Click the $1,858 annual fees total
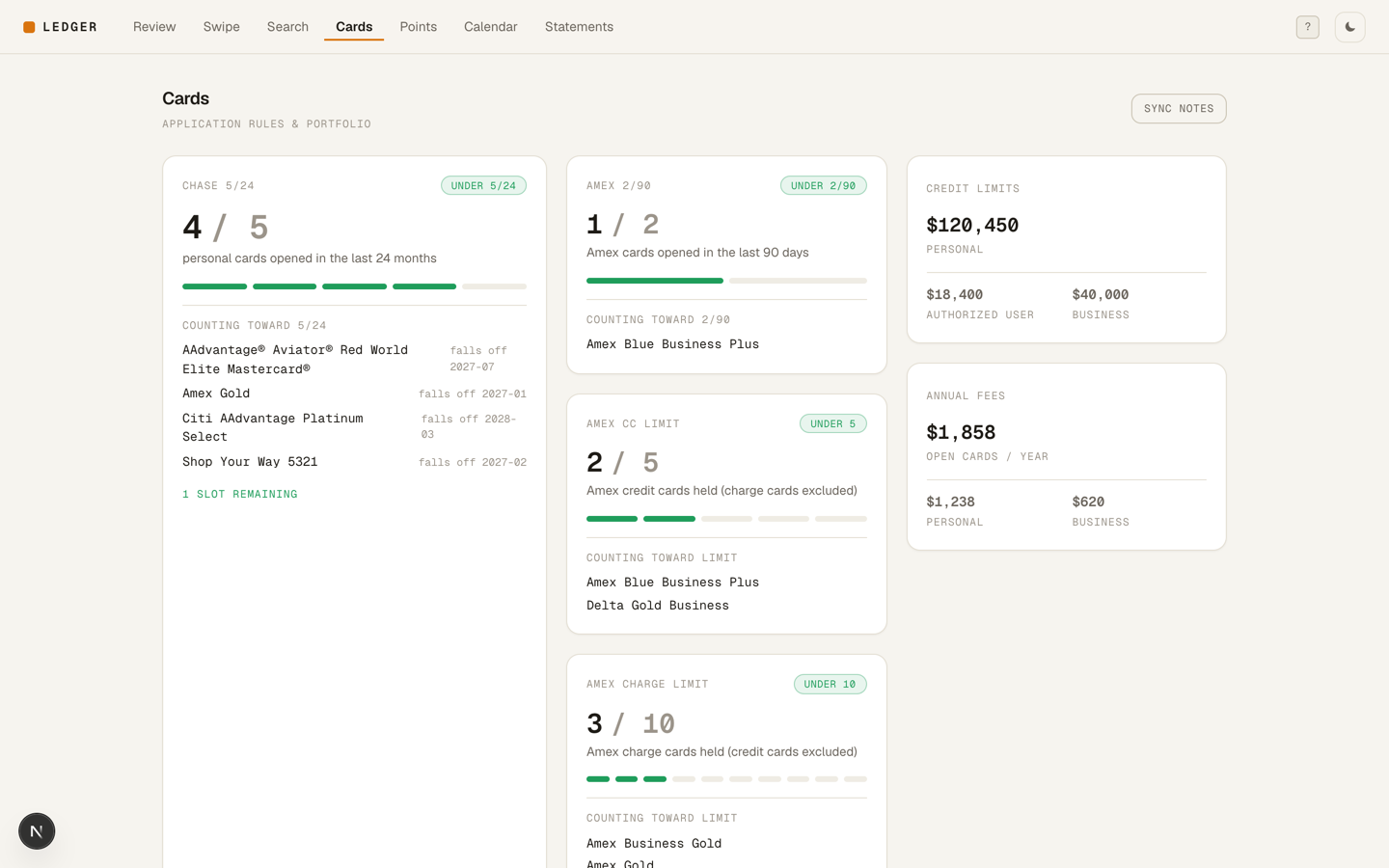This screenshot has width=1389, height=868. click(x=961, y=432)
